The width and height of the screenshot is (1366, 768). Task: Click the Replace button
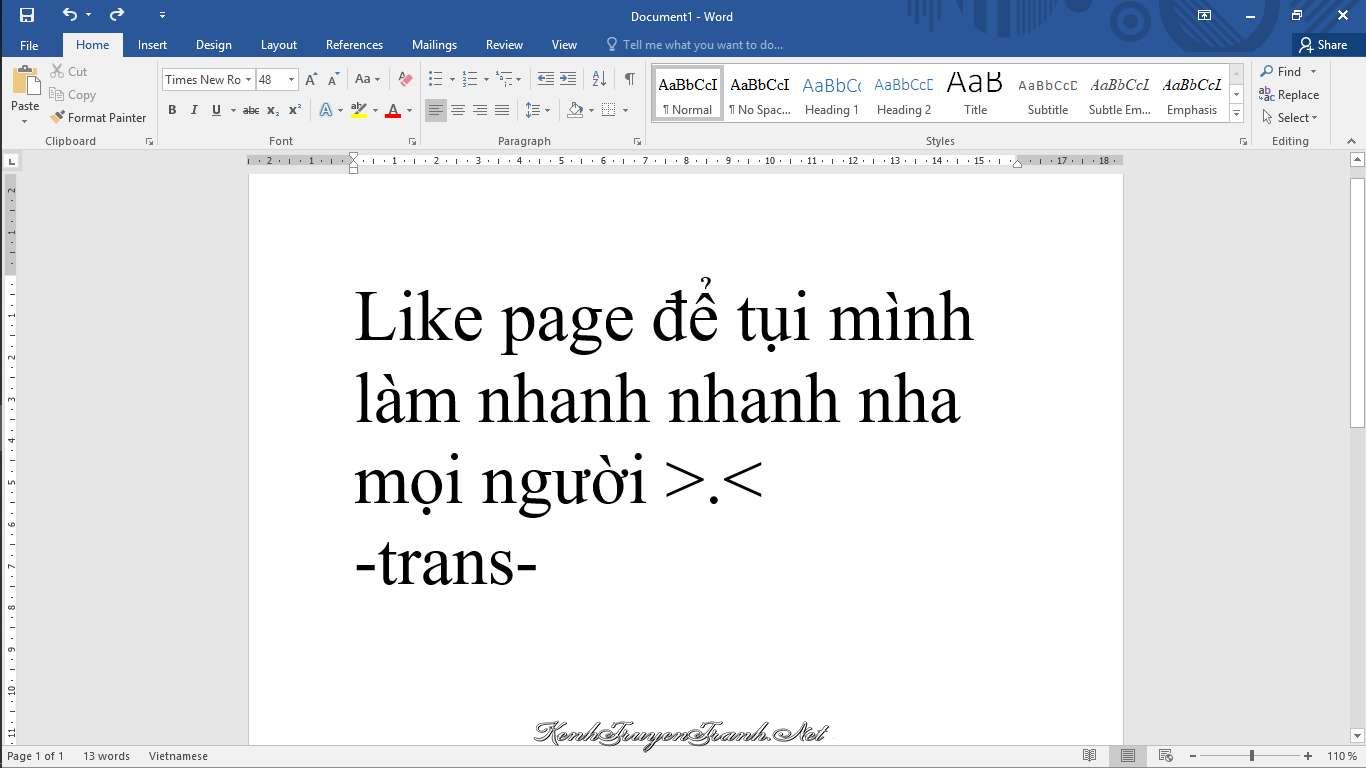pyautogui.click(x=1290, y=95)
